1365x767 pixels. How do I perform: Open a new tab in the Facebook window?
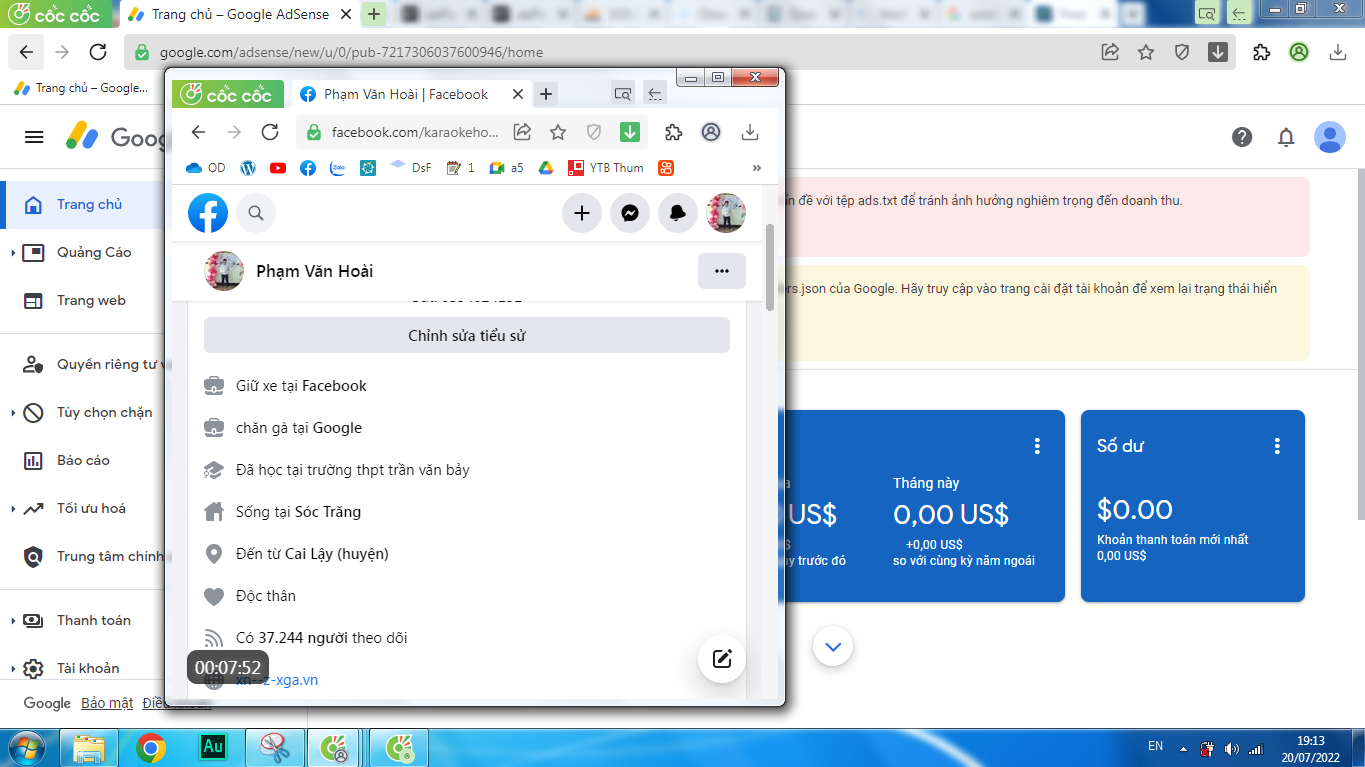pos(546,94)
